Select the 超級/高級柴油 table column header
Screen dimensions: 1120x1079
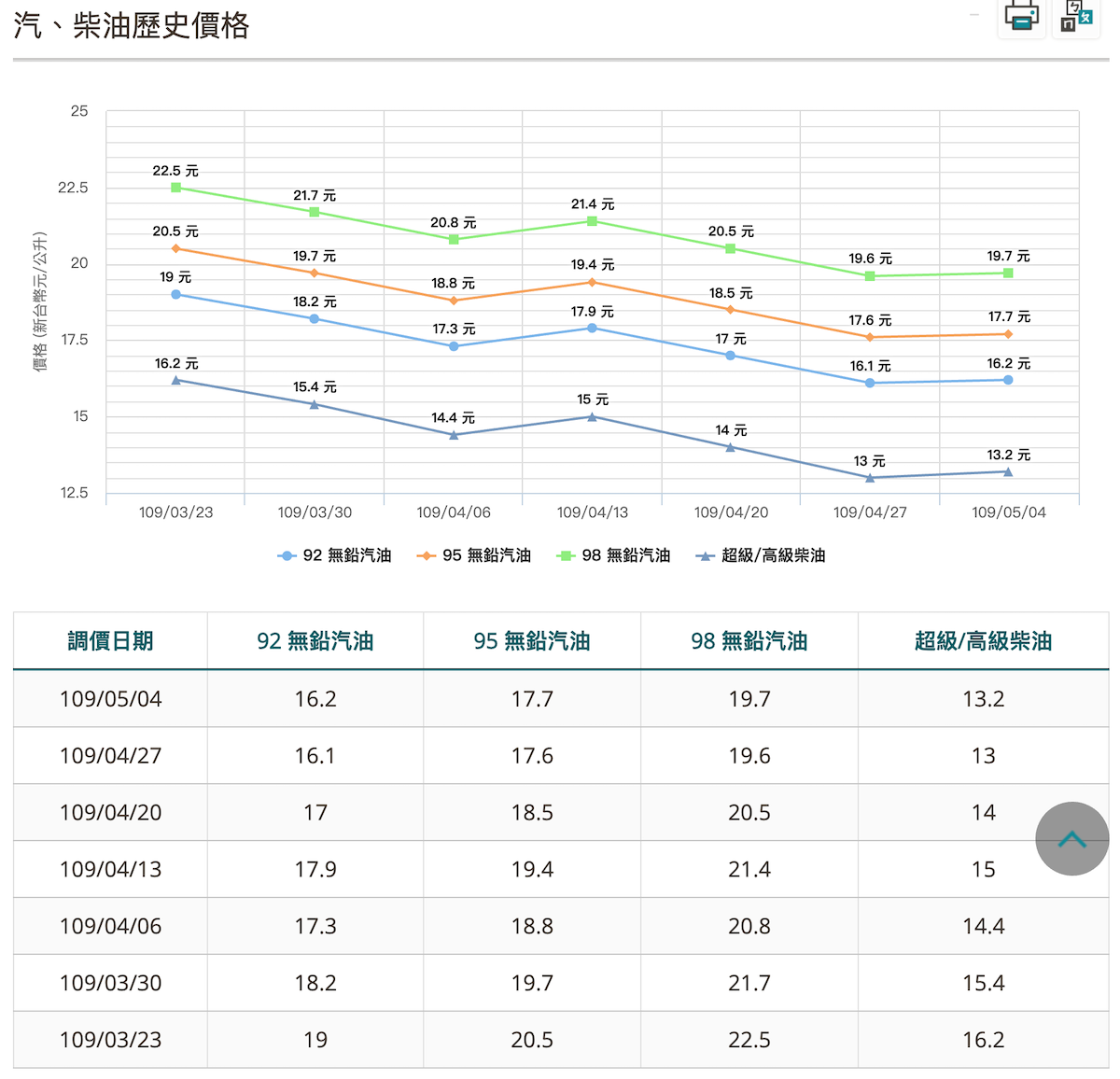(x=983, y=641)
